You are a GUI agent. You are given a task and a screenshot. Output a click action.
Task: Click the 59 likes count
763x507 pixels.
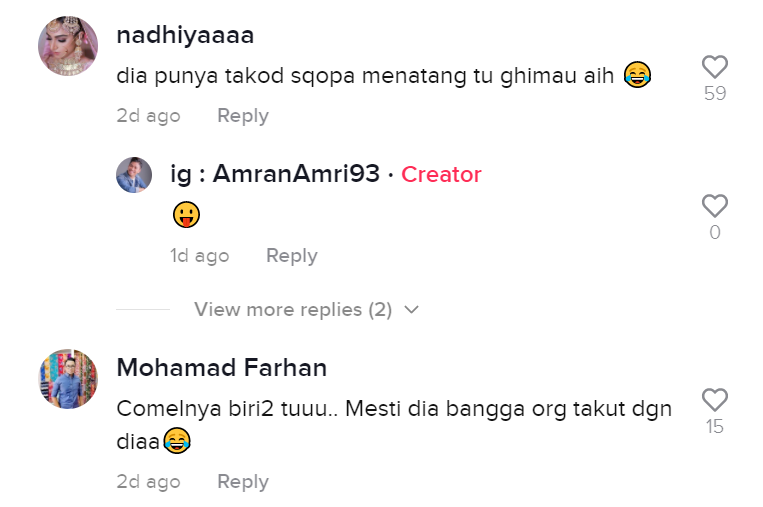pyautogui.click(x=714, y=94)
